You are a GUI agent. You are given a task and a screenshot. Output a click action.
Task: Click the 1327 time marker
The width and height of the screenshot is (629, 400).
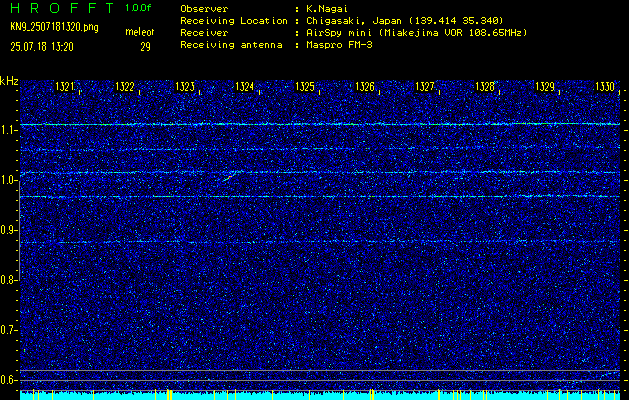pos(425,87)
